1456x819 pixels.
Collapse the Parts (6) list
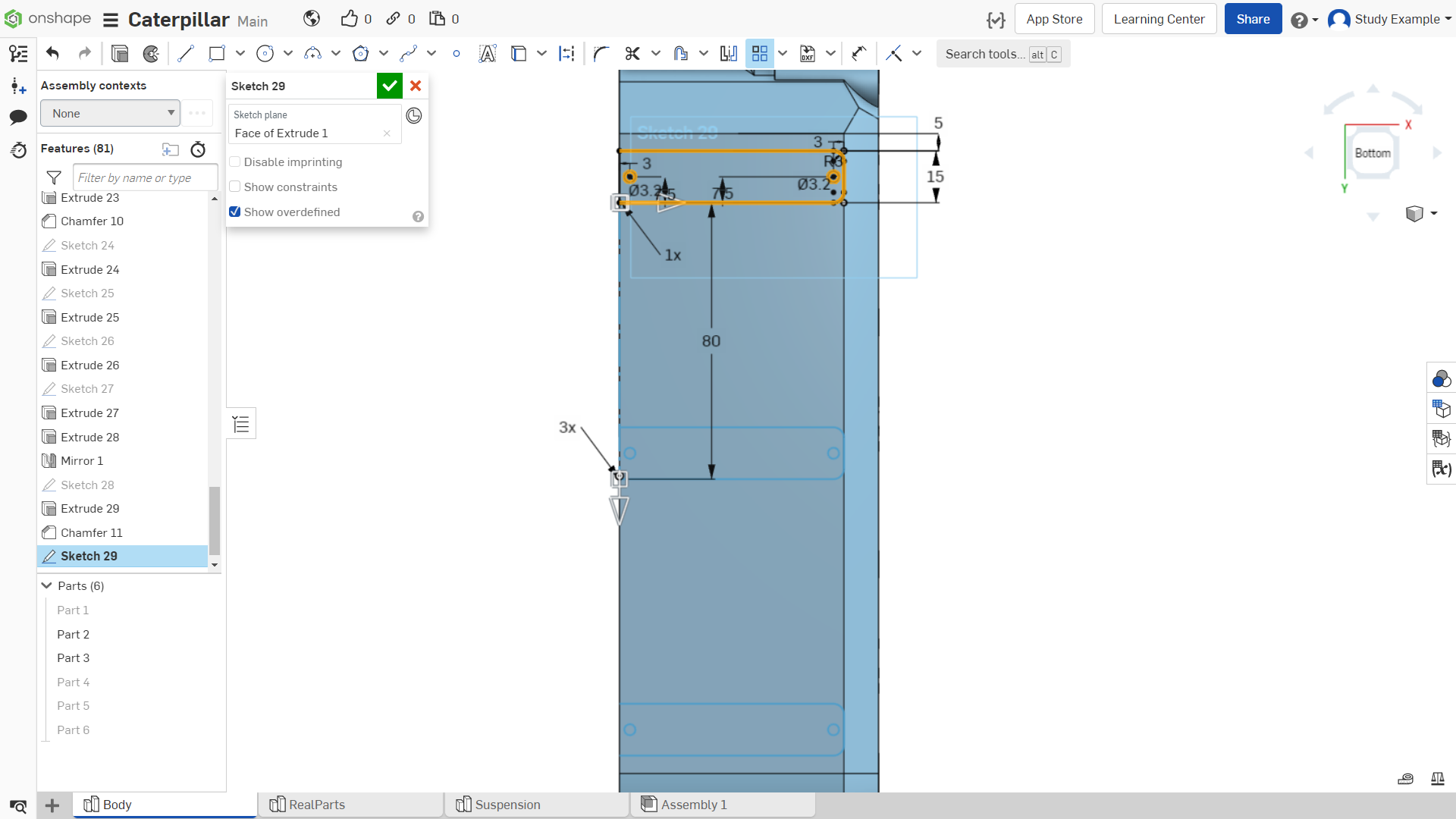47,586
